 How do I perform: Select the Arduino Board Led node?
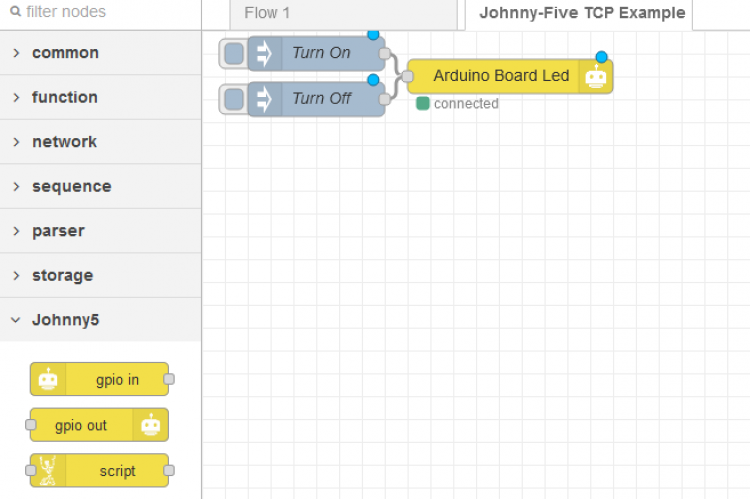[510, 77]
